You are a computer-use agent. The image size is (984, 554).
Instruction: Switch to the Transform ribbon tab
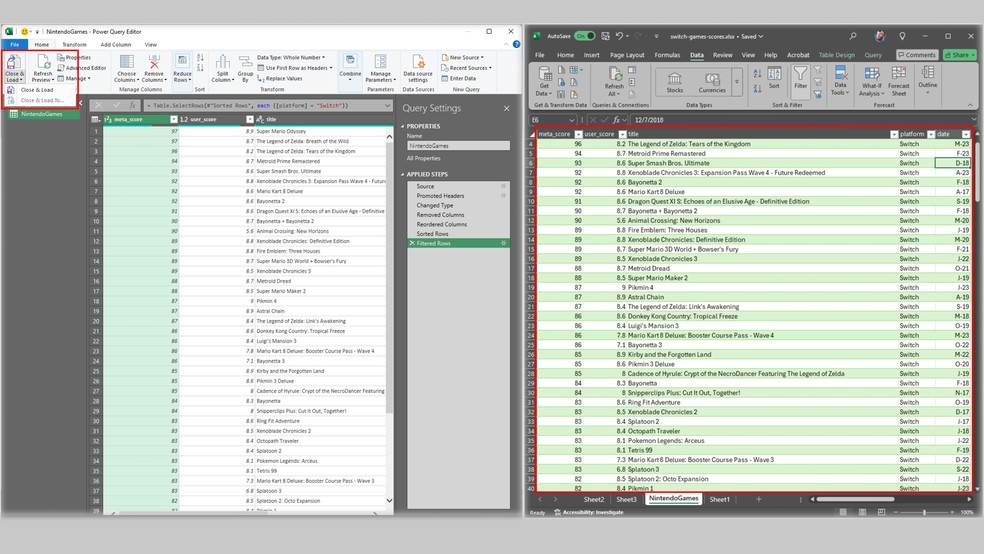coord(74,45)
